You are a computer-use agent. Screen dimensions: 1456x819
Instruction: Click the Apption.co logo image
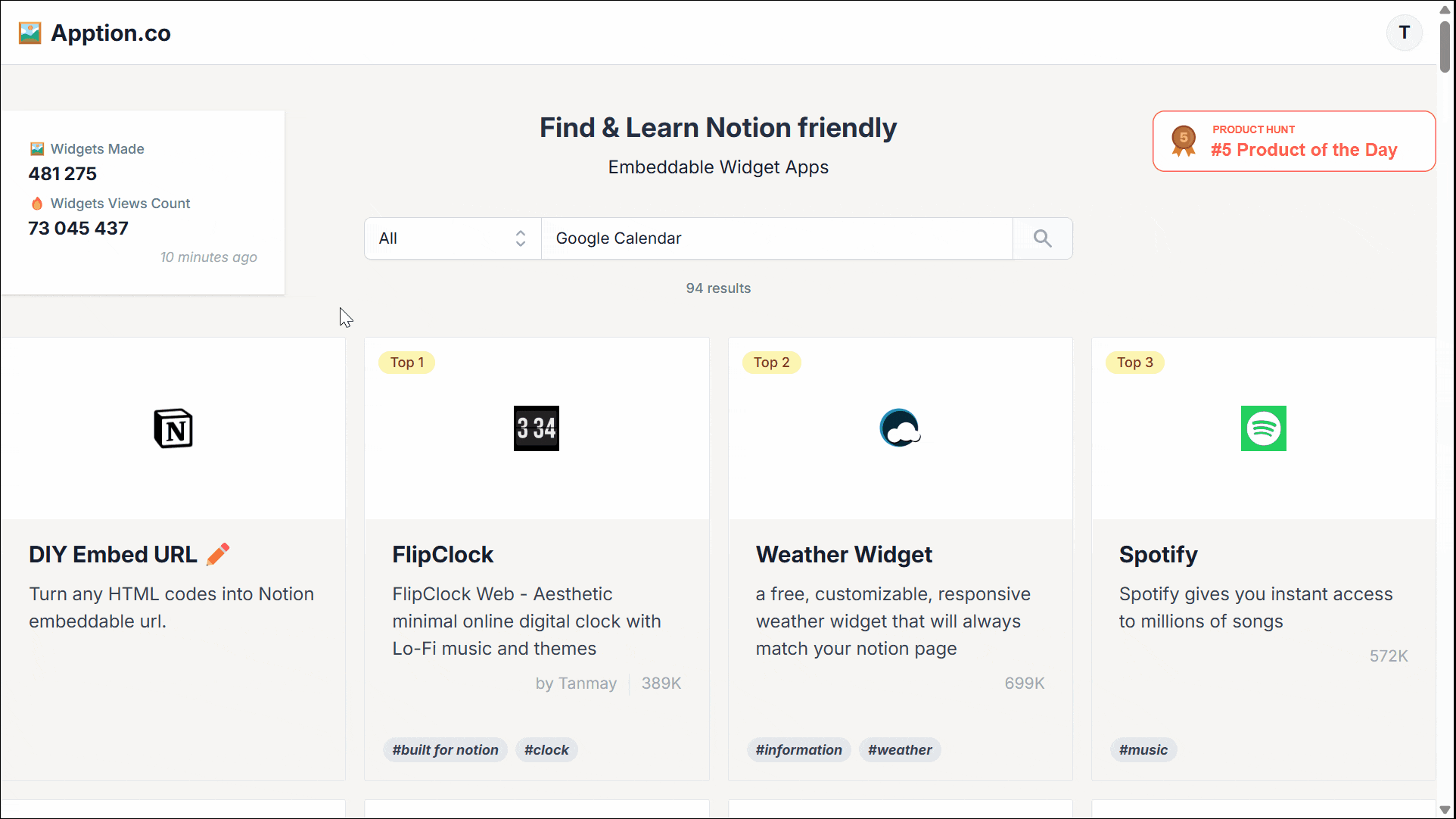click(30, 33)
